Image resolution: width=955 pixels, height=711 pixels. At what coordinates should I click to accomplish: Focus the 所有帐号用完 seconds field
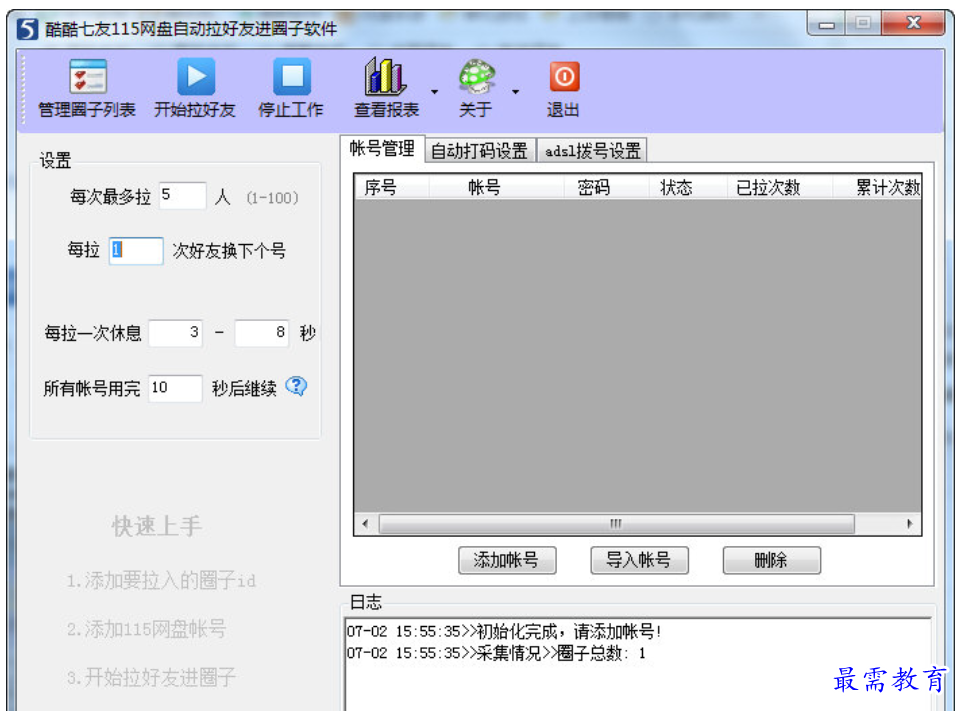(175, 388)
